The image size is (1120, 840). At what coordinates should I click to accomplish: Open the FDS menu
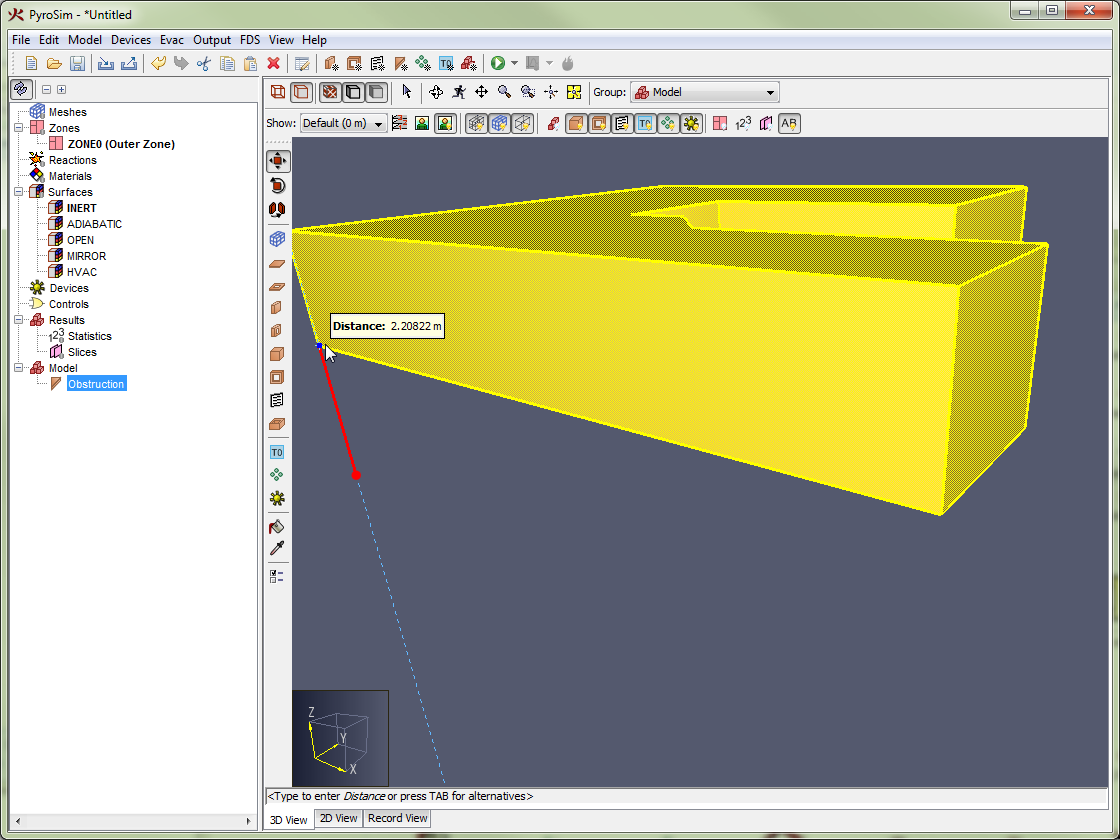pyautogui.click(x=250, y=40)
